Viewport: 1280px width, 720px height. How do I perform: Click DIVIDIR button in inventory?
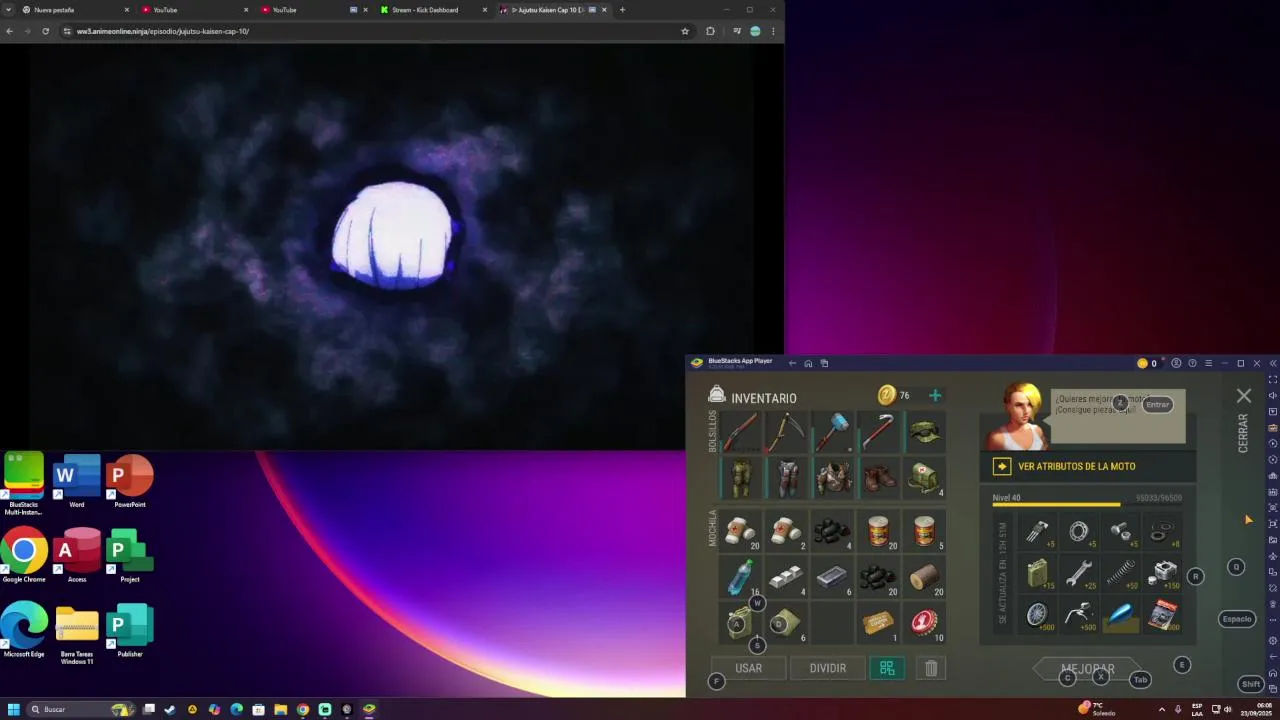(x=828, y=668)
